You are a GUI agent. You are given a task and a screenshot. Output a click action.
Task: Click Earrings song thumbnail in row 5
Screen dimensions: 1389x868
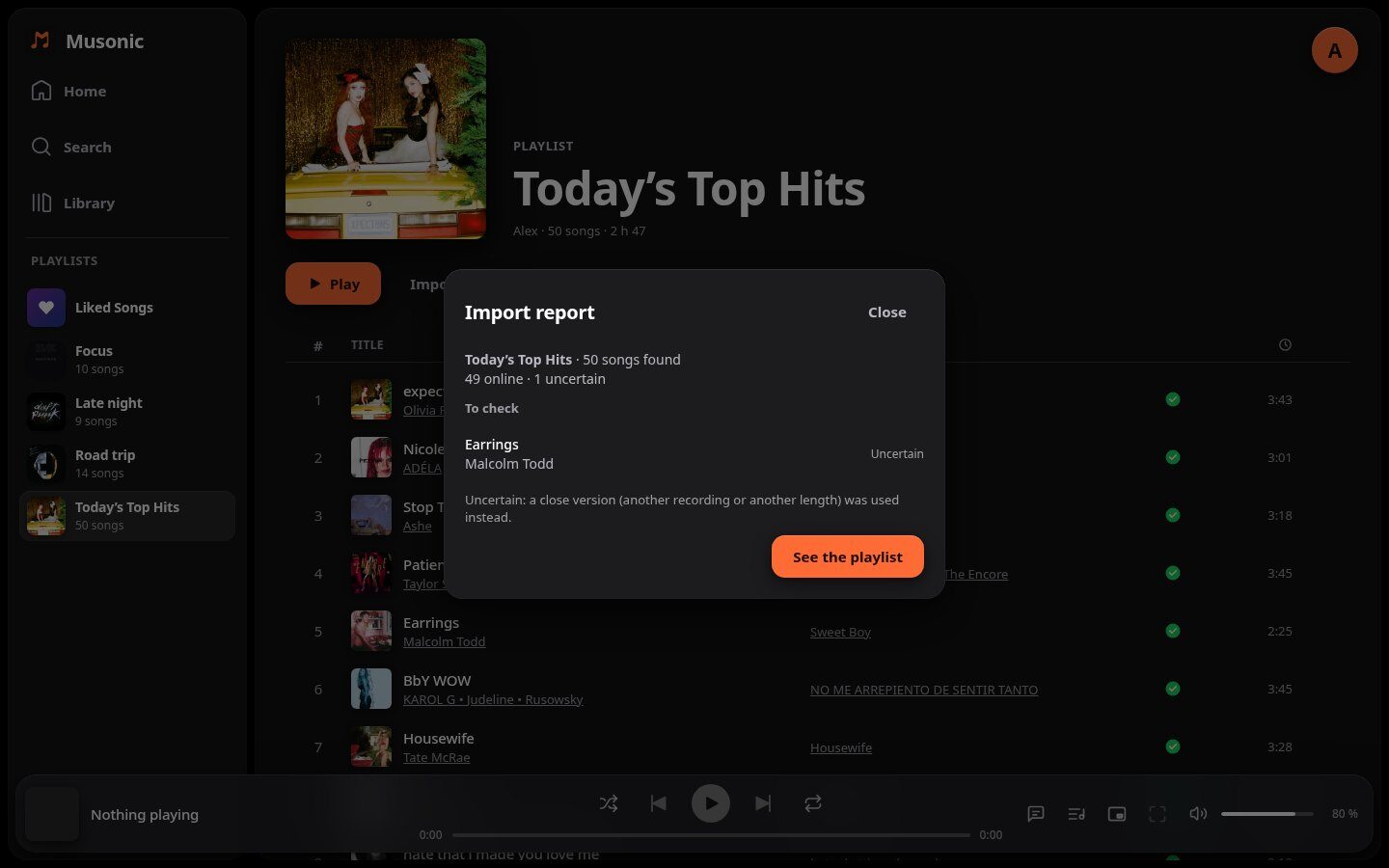pos(371,631)
